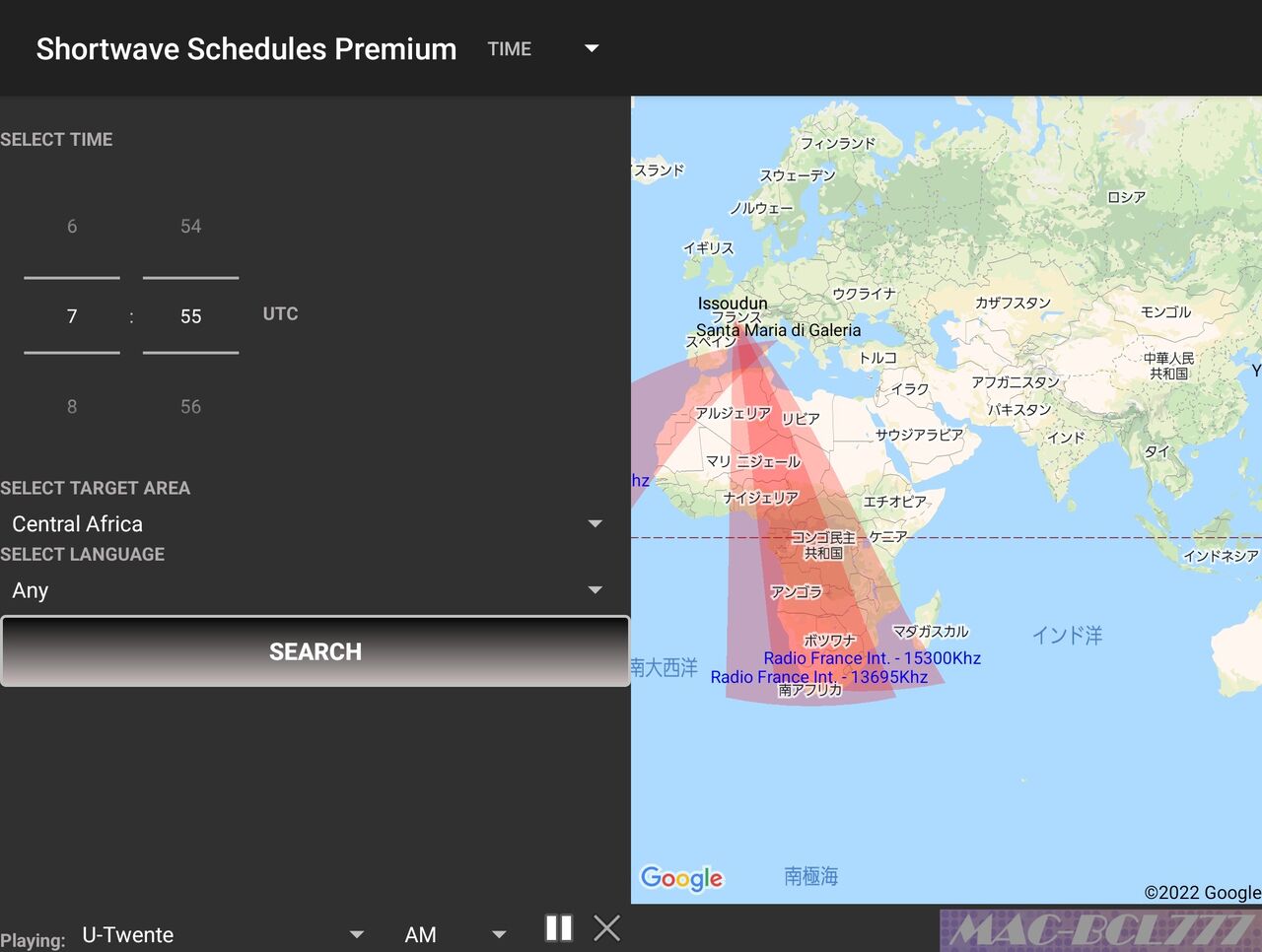This screenshot has width=1262, height=952.
Task: Click Radio France Int. 13695Khz map label
Action: [819, 677]
